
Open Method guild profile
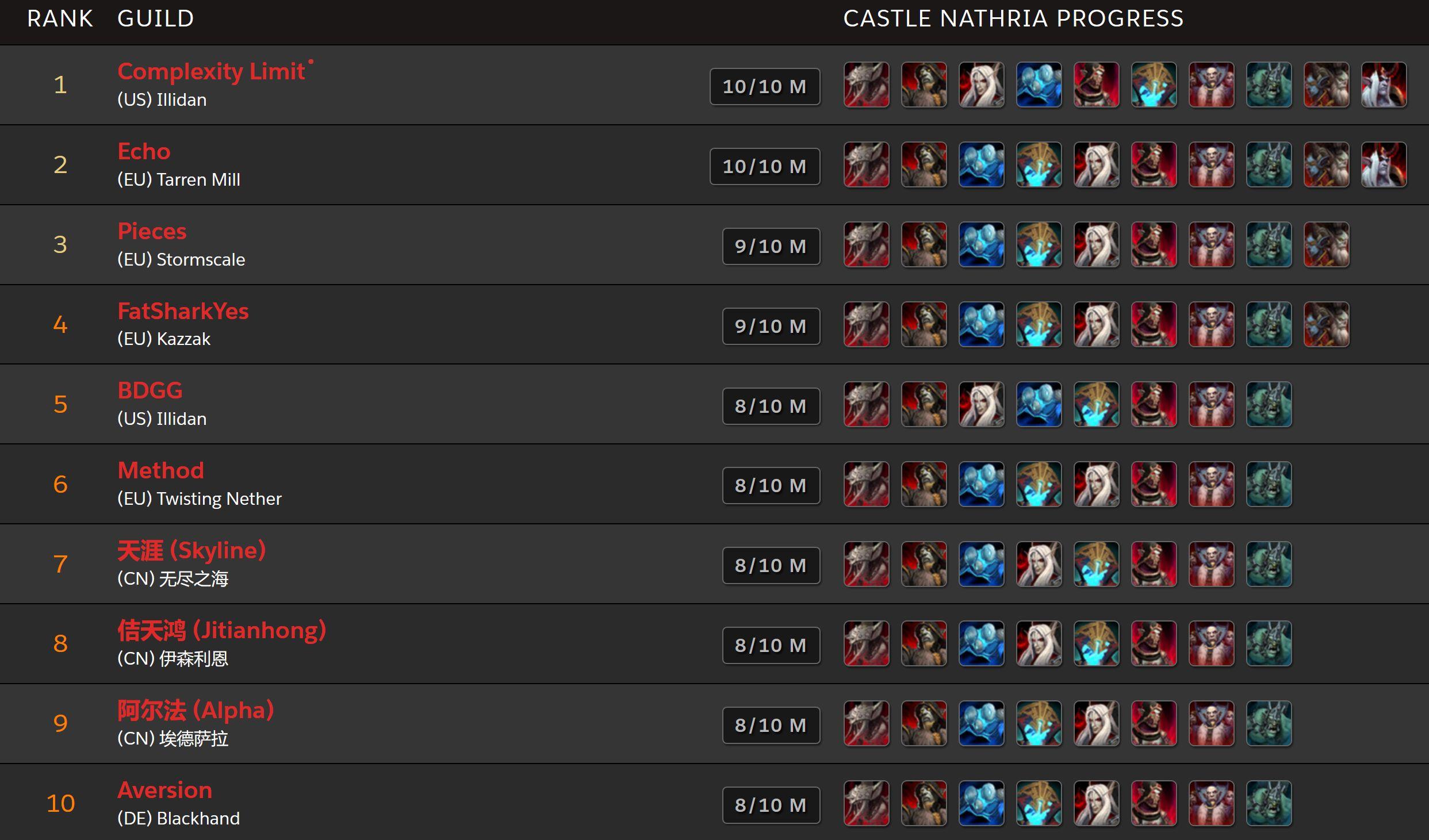160,470
